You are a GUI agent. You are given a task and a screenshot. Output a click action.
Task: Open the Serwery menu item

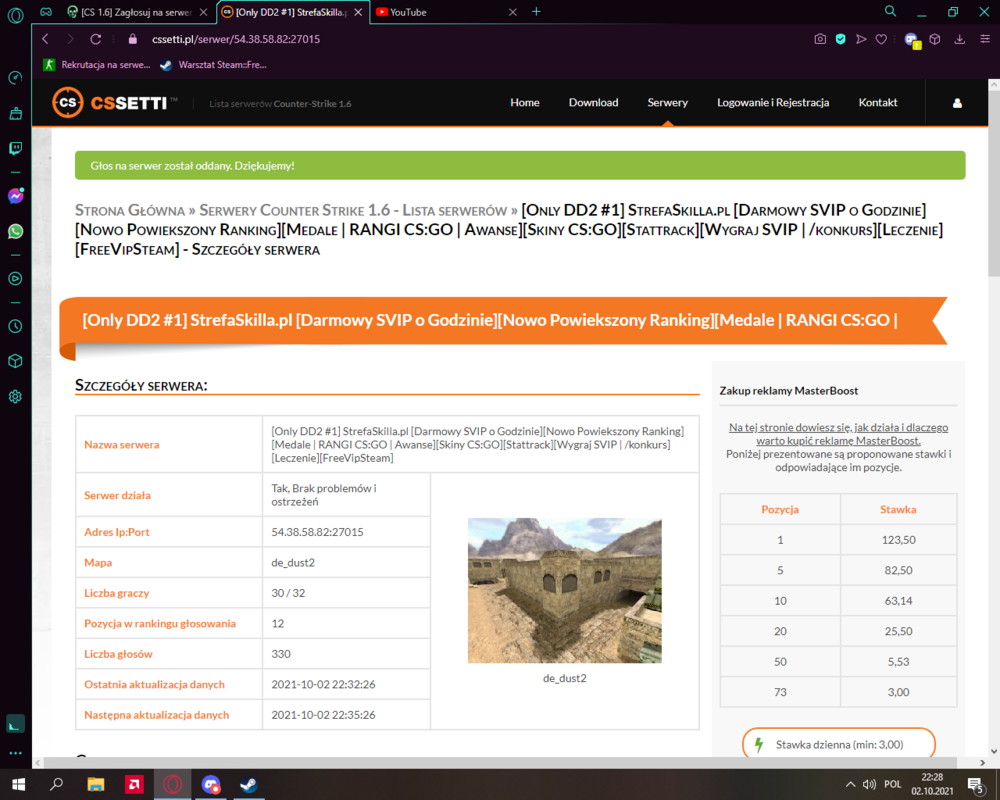(x=668, y=103)
